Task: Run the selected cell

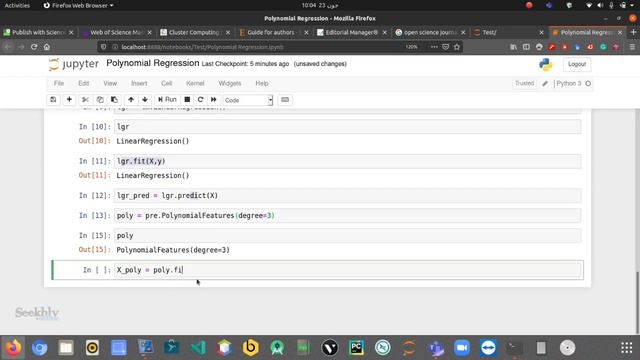Action: point(167,100)
